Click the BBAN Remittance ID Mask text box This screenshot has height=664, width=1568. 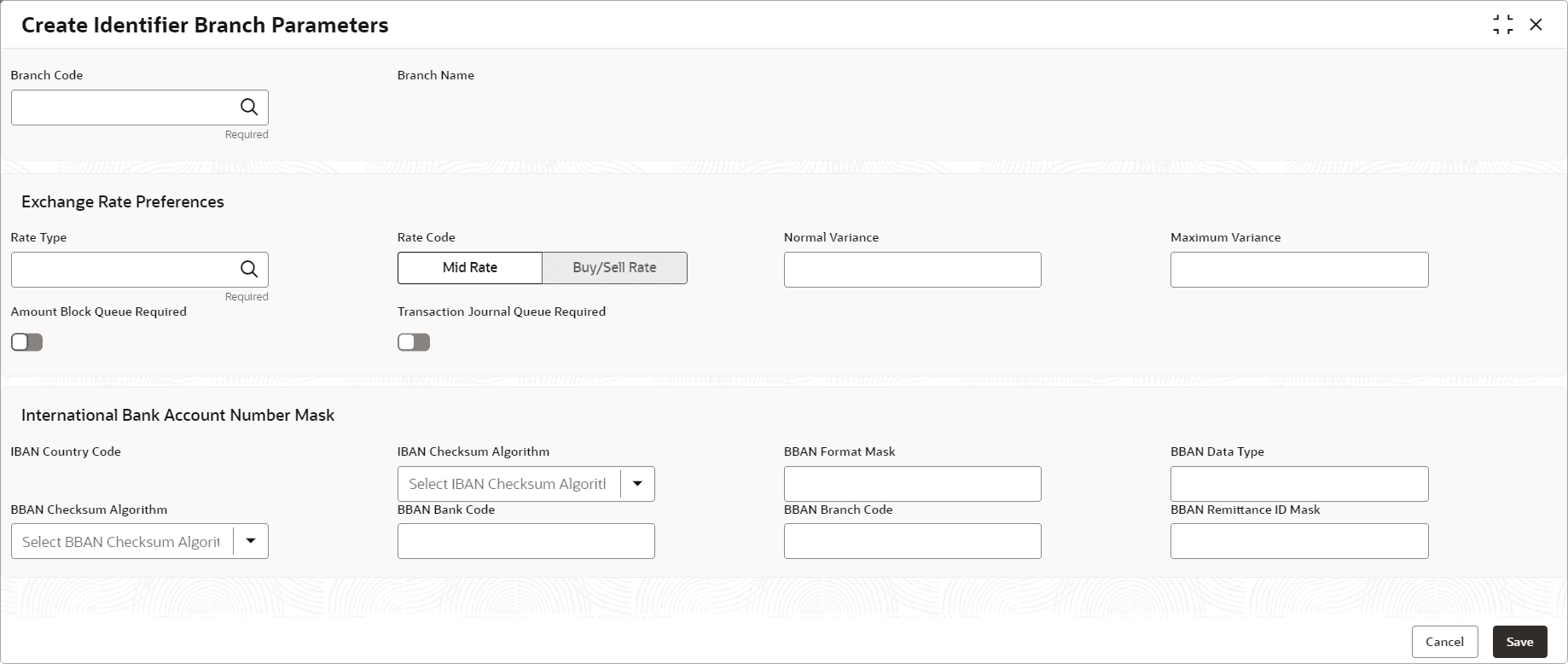point(1299,541)
